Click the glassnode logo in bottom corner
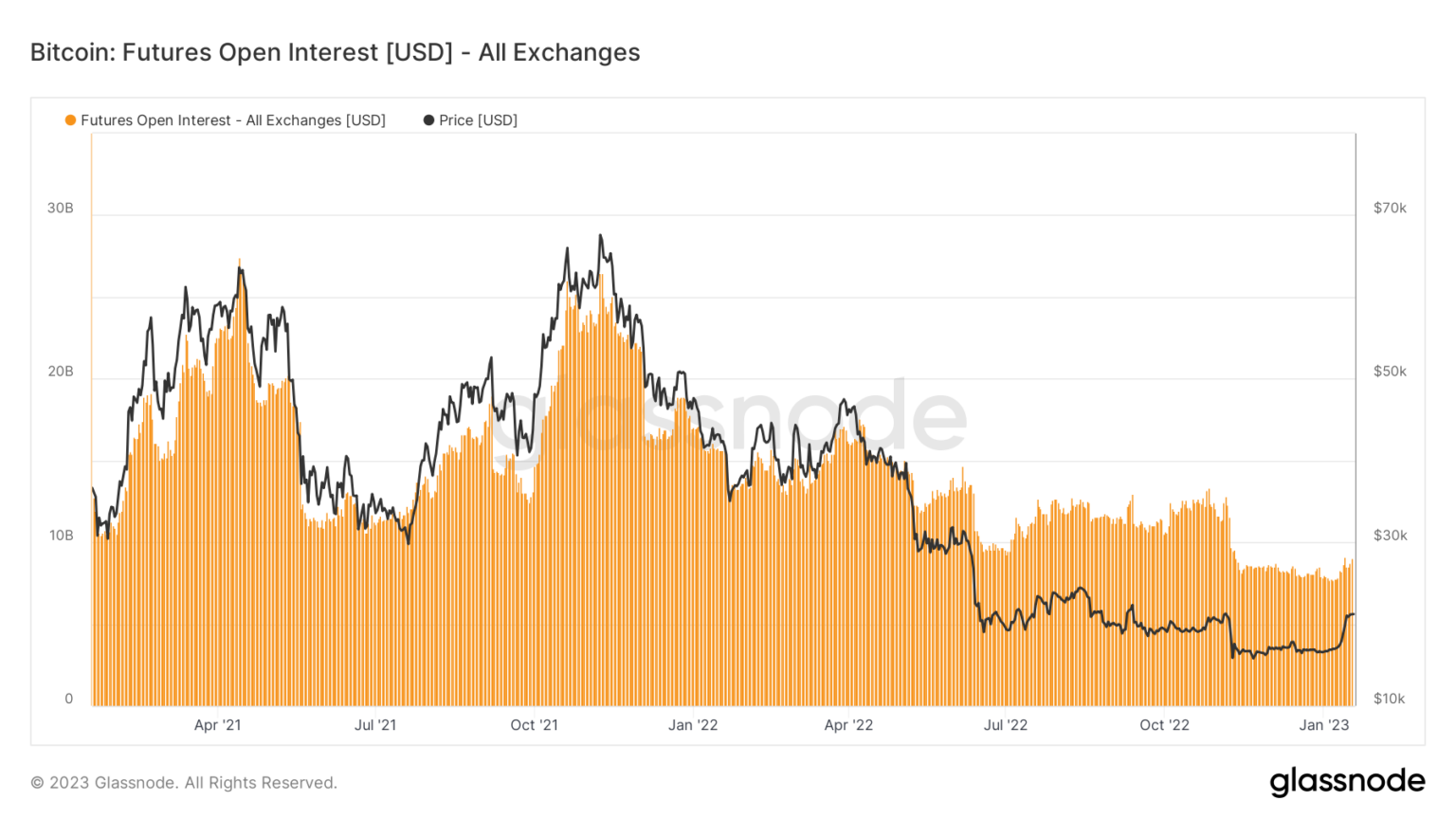Viewport: 1456px width, 819px height. (x=1347, y=781)
